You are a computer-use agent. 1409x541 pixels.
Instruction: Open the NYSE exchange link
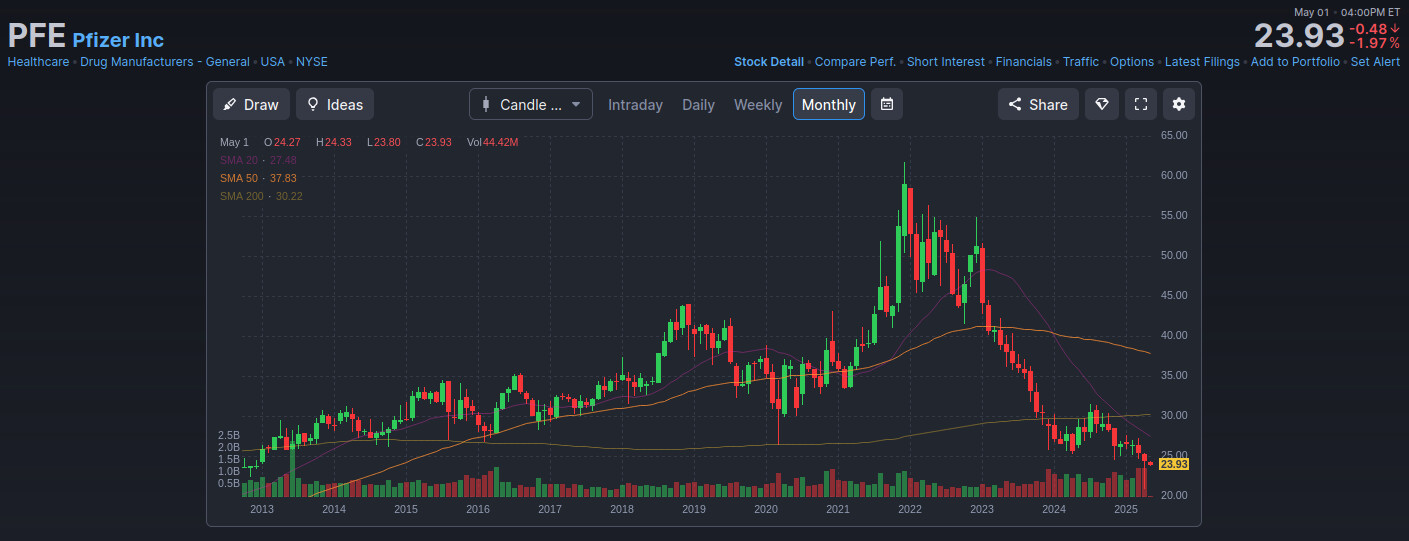[x=312, y=62]
